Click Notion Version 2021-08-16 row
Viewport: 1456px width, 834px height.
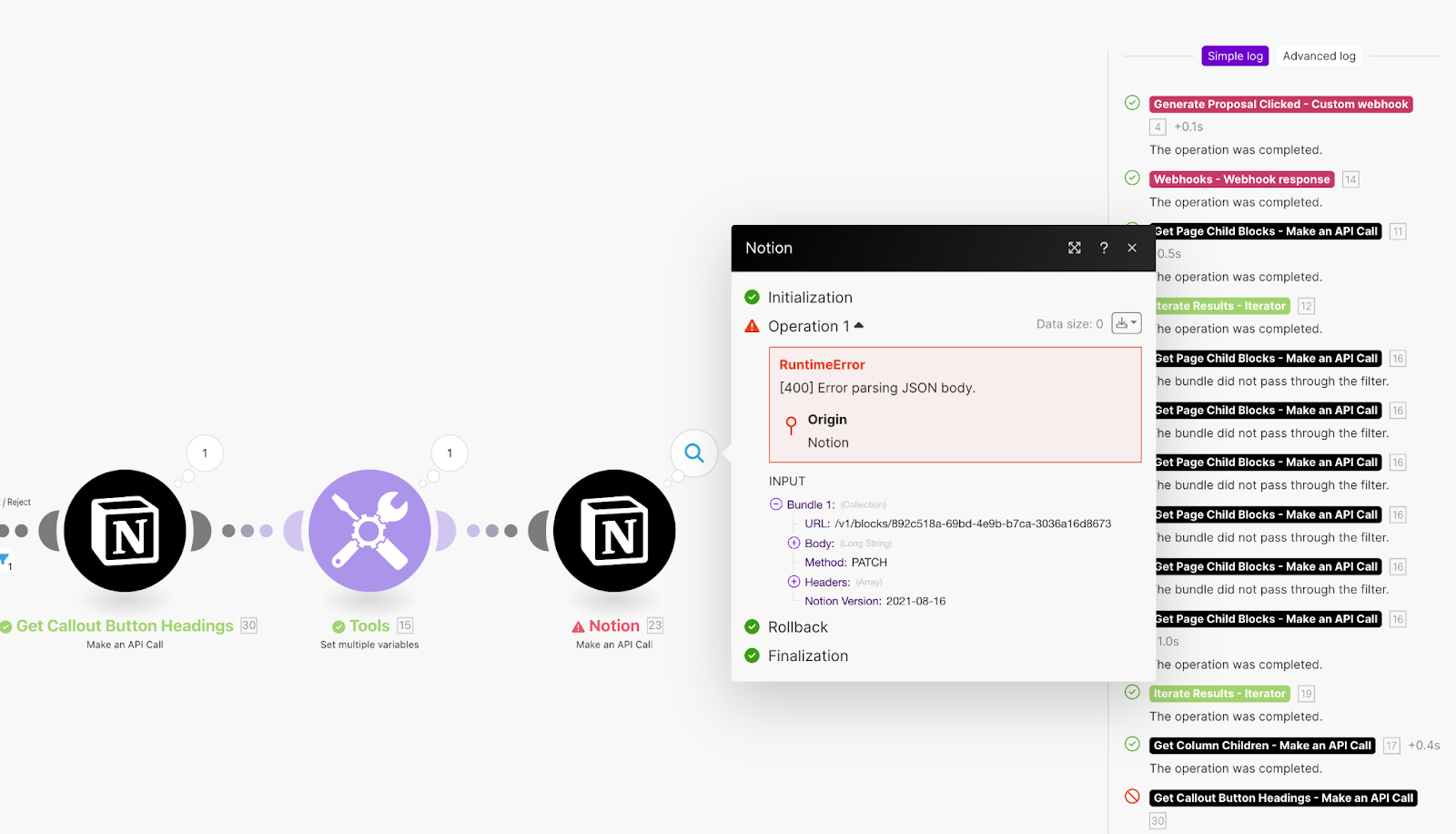click(875, 601)
